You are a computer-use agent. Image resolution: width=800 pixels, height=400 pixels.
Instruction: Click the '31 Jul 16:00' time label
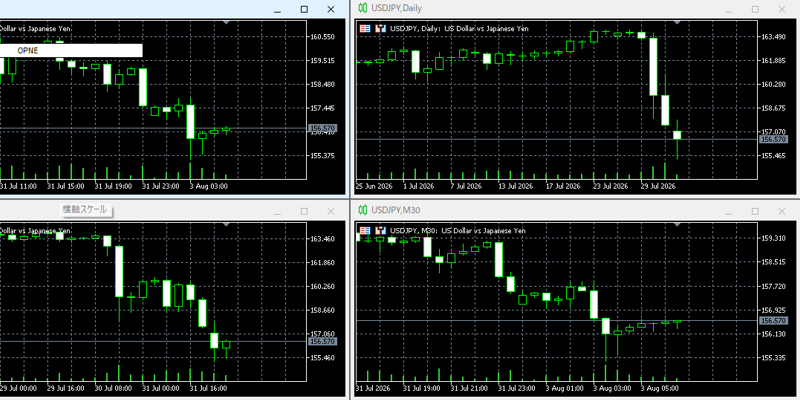[x=209, y=388]
